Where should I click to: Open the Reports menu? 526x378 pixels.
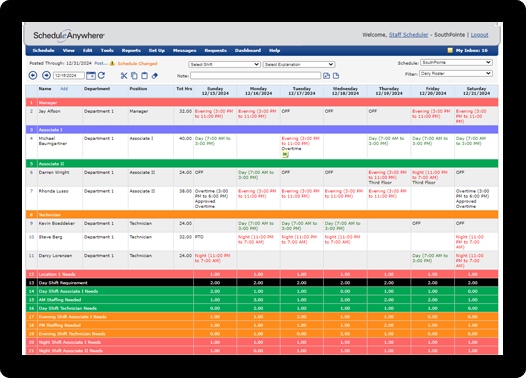(x=131, y=50)
